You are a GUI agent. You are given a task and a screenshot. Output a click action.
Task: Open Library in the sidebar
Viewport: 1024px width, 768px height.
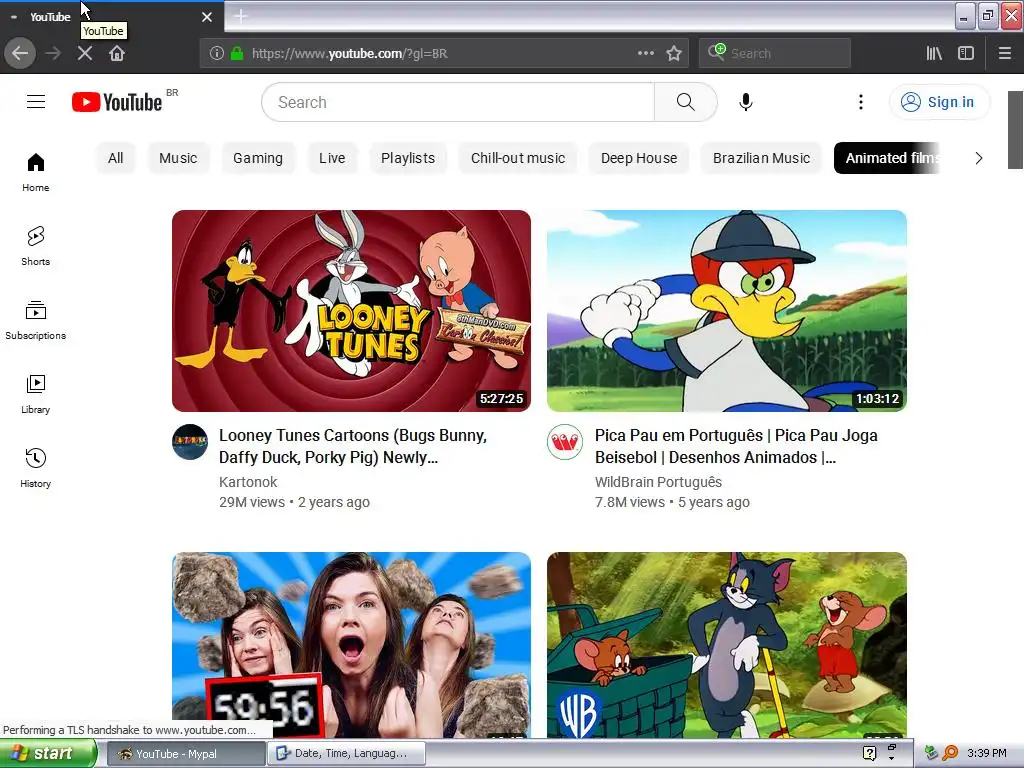36,394
